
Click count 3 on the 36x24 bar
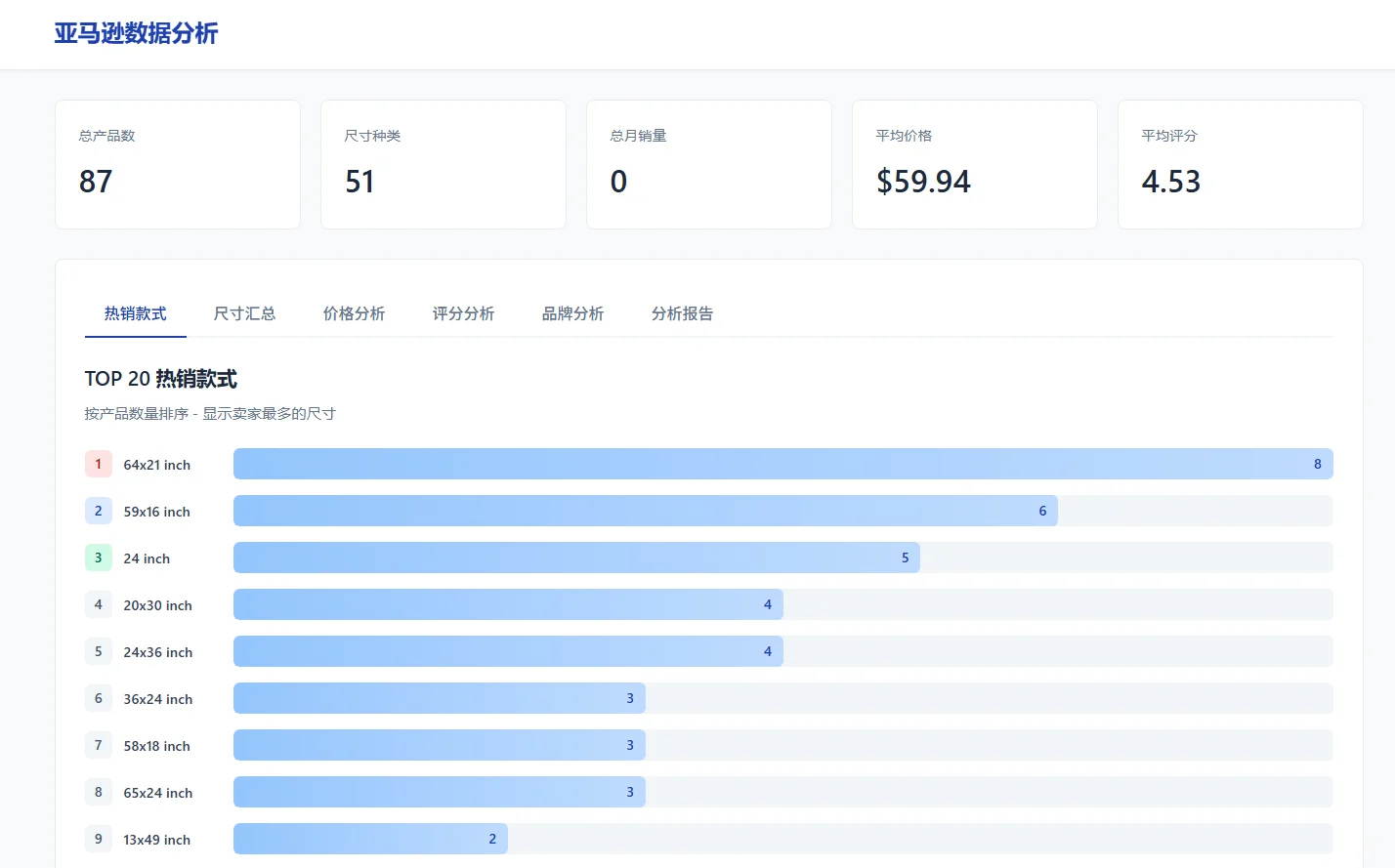point(630,698)
